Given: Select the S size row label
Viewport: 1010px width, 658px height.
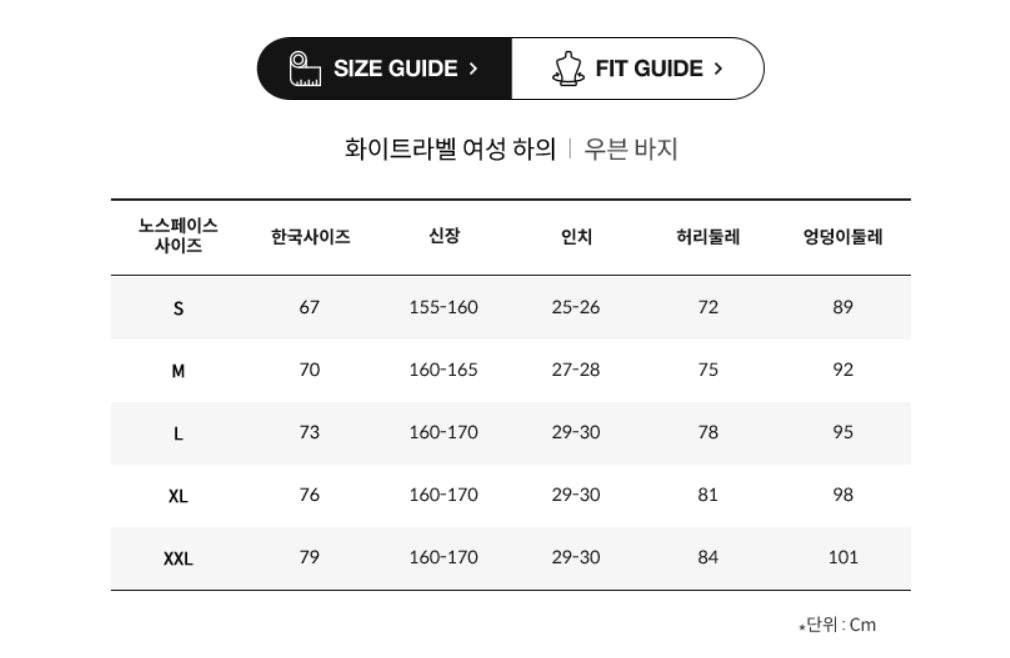Looking at the screenshot, I should 178,308.
